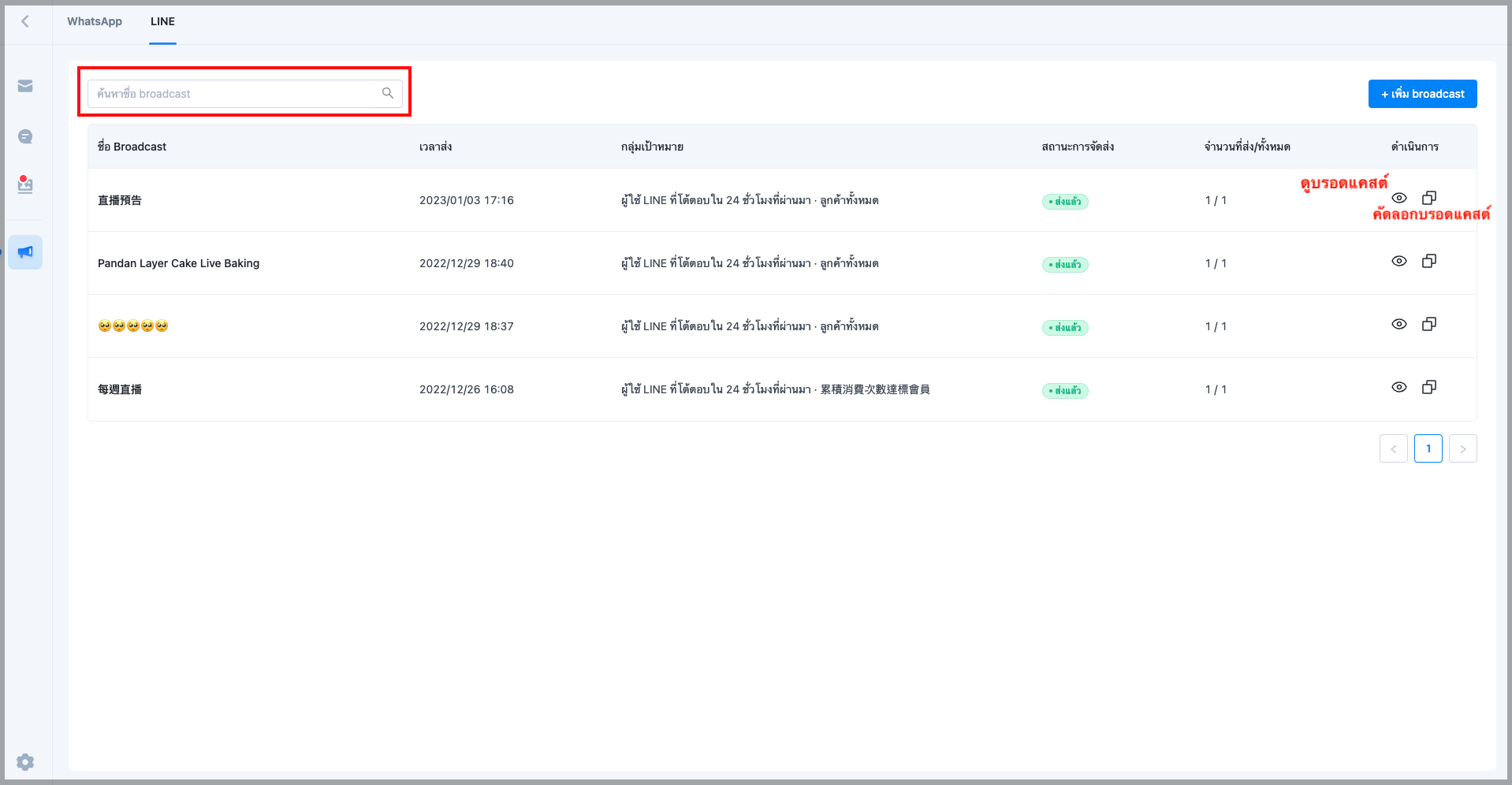Duplicate the Pandan Layer Cake Live Baking broadcast
This screenshot has width=1512, height=785.
(x=1428, y=261)
